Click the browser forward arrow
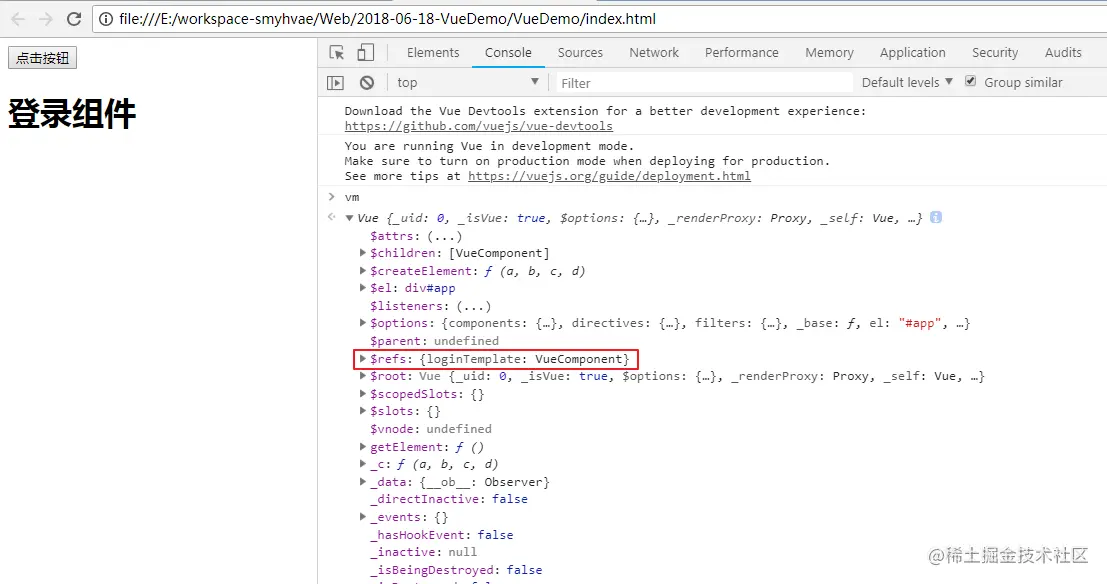The image size is (1107, 584). point(46,19)
